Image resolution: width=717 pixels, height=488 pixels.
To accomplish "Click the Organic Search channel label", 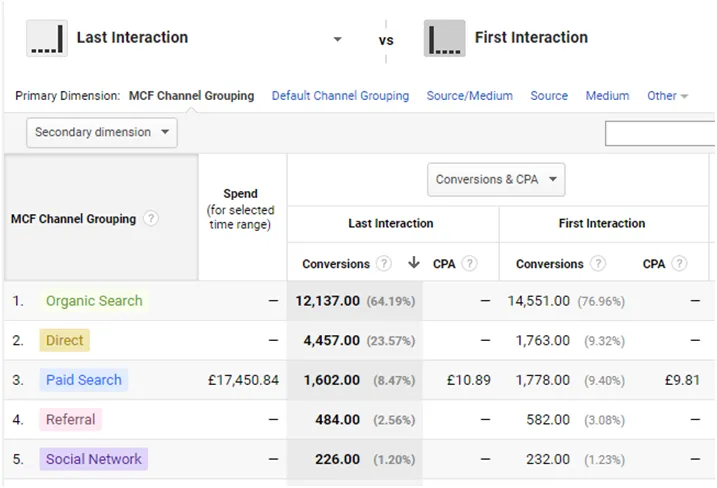I will [x=94, y=301].
